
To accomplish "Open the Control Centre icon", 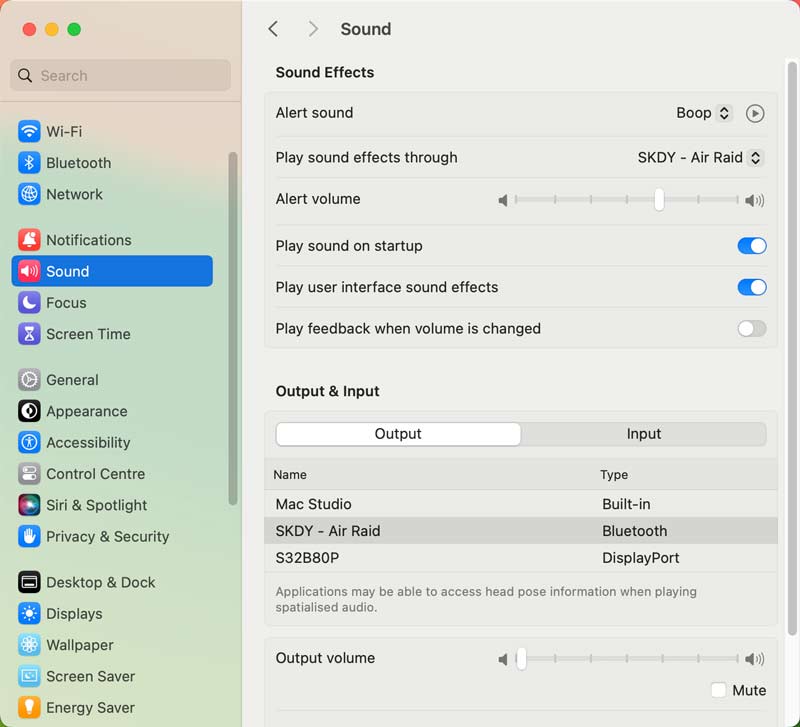I will click(29, 473).
